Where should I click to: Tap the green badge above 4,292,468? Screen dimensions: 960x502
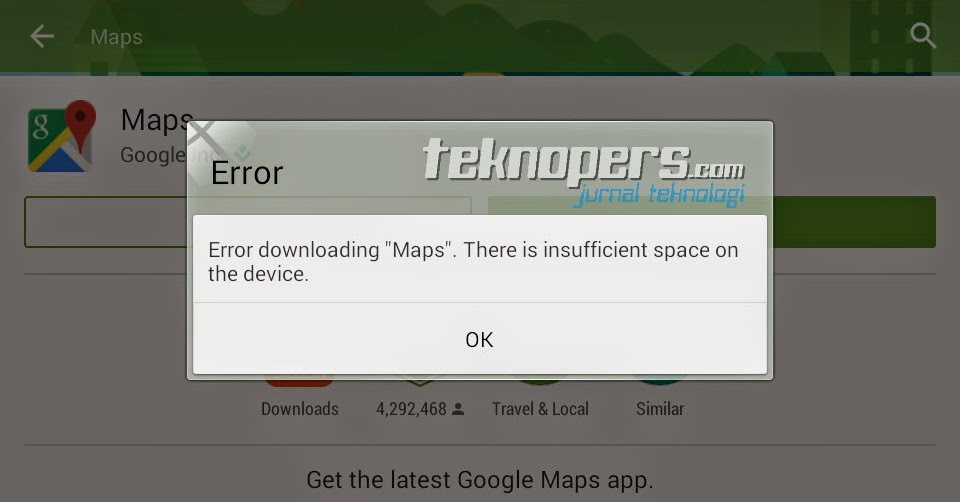tap(419, 381)
